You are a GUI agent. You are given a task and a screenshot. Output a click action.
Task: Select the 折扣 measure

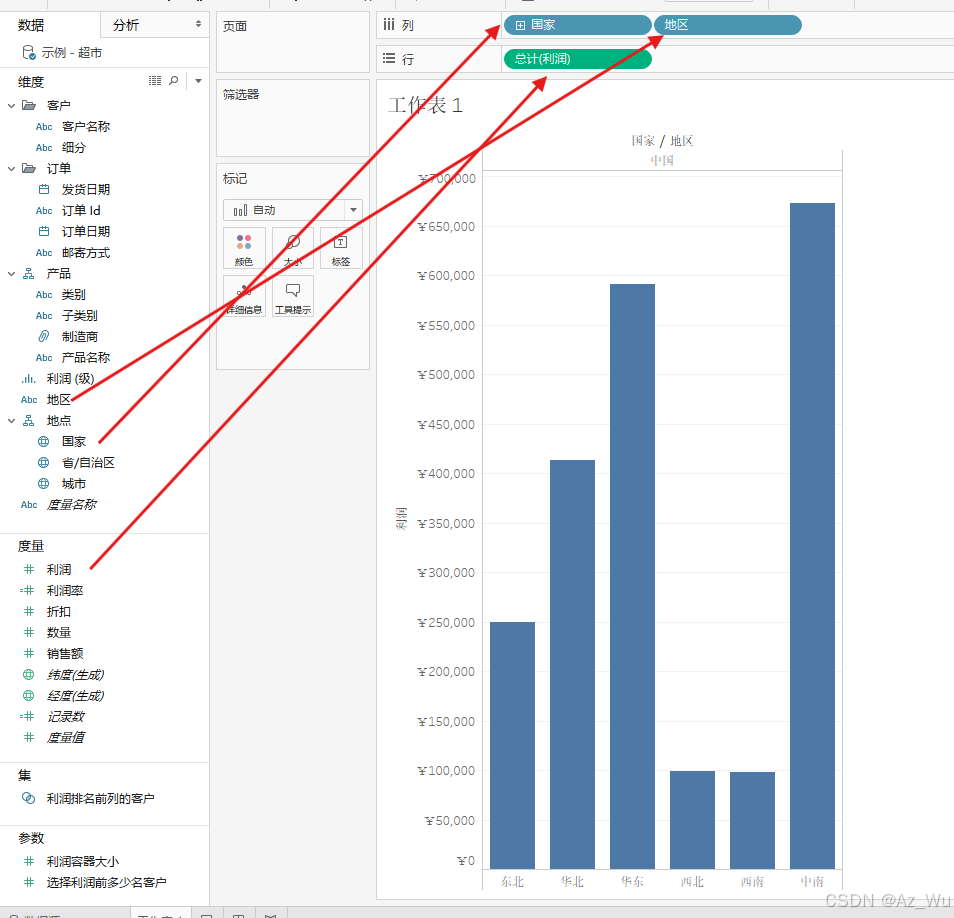pyautogui.click(x=59, y=611)
